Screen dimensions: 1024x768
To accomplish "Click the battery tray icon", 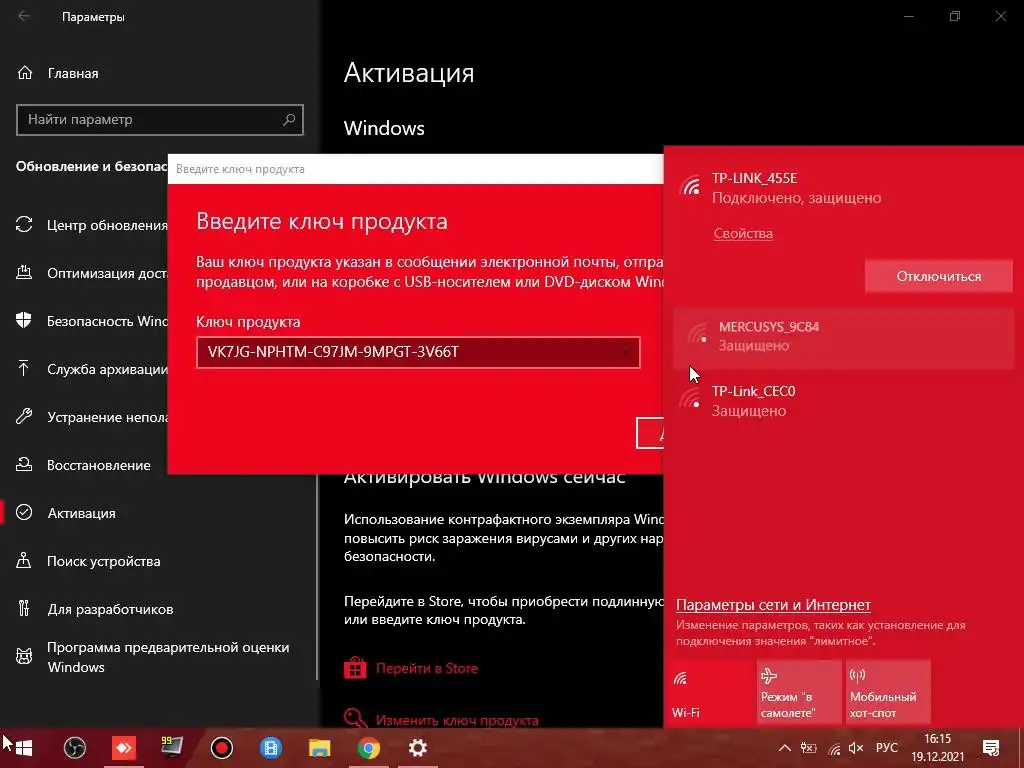I will (808, 748).
